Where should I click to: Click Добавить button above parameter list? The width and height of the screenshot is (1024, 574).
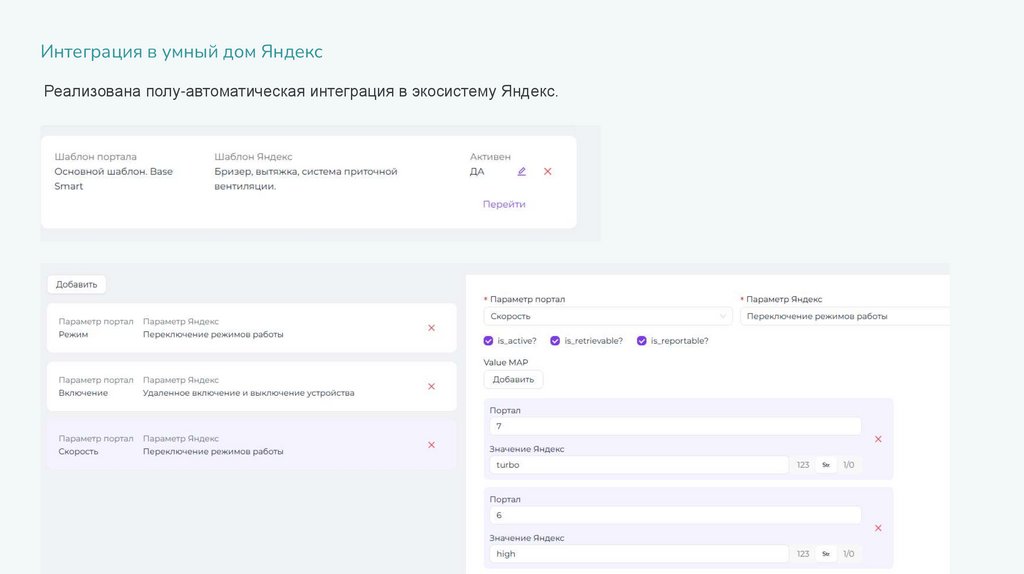click(x=76, y=285)
